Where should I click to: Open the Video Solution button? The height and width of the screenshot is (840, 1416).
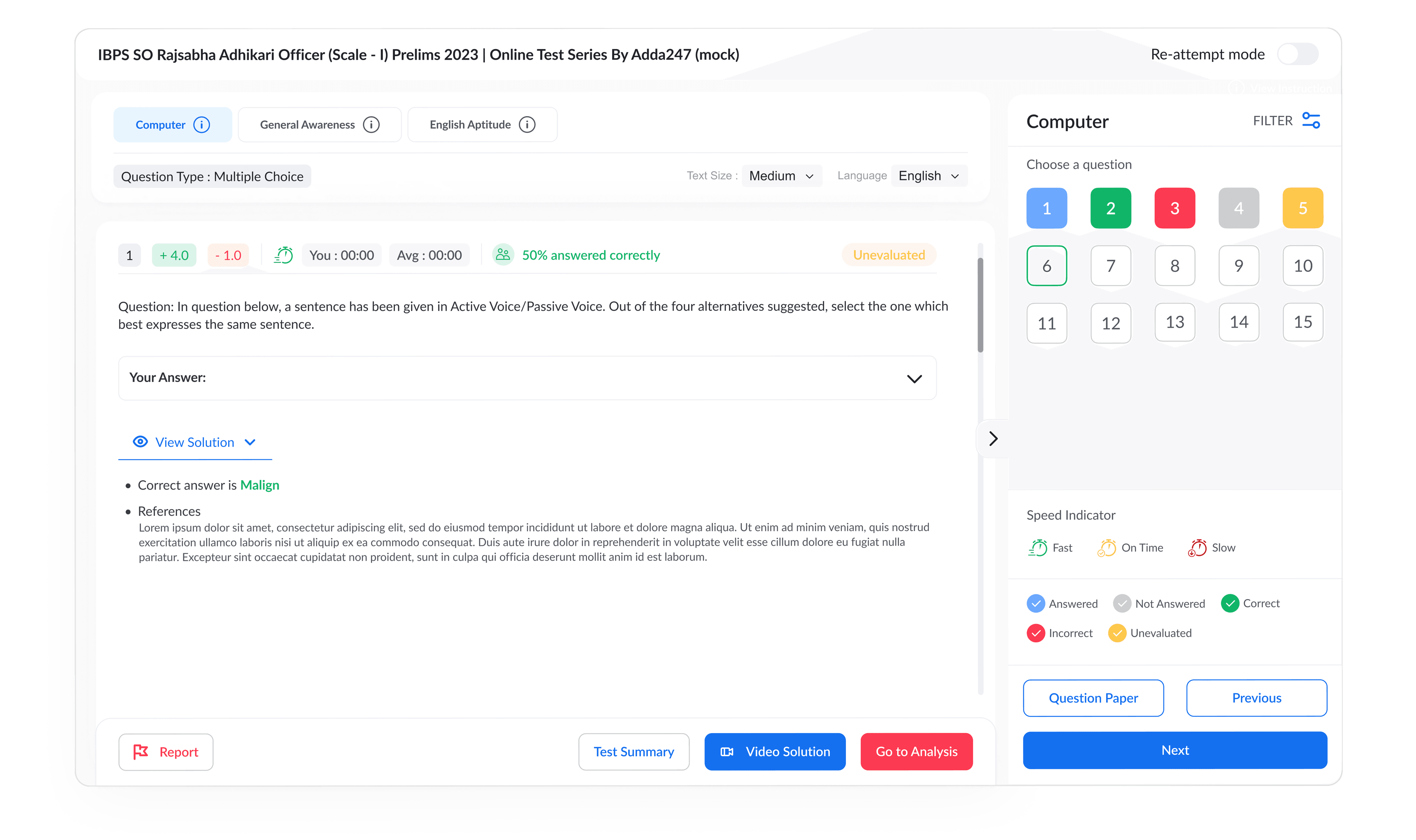click(x=775, y=752)
